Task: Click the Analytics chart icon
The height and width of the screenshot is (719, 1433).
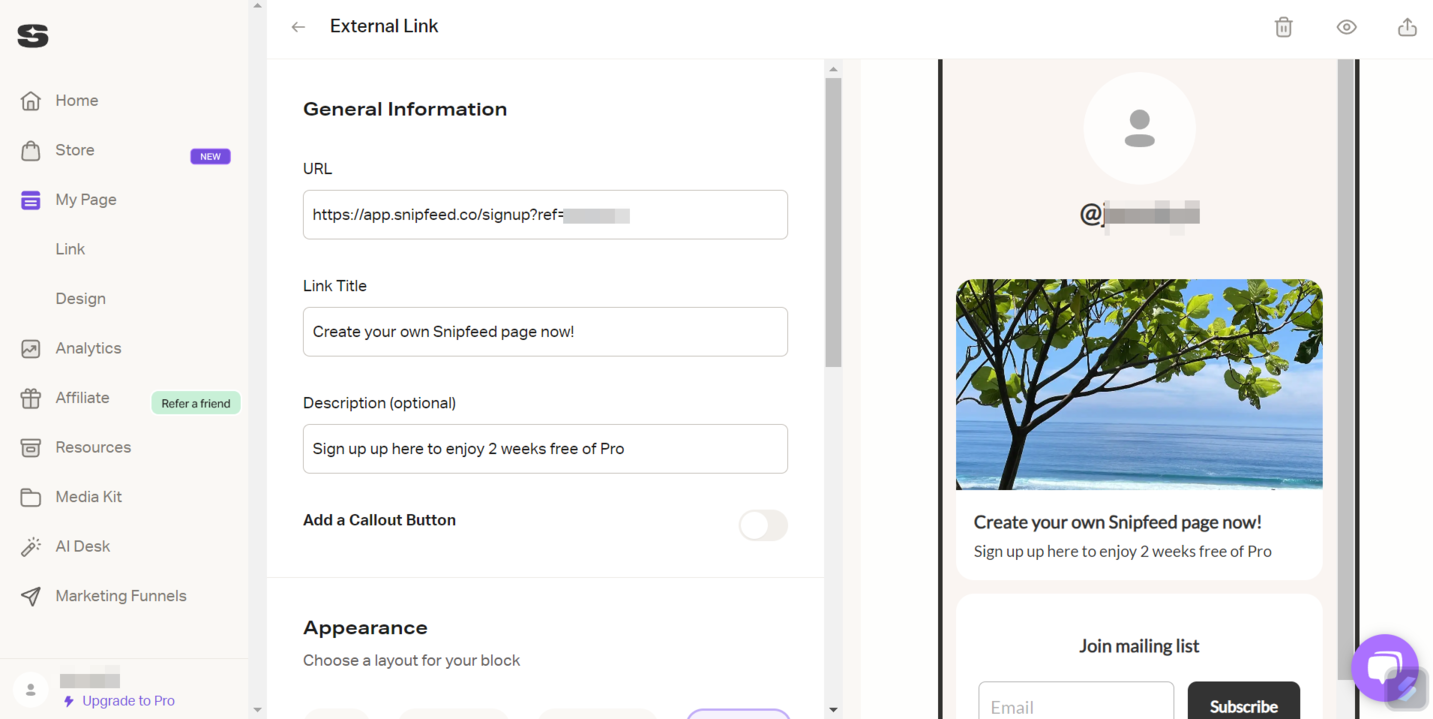Action: coord(31,349)
